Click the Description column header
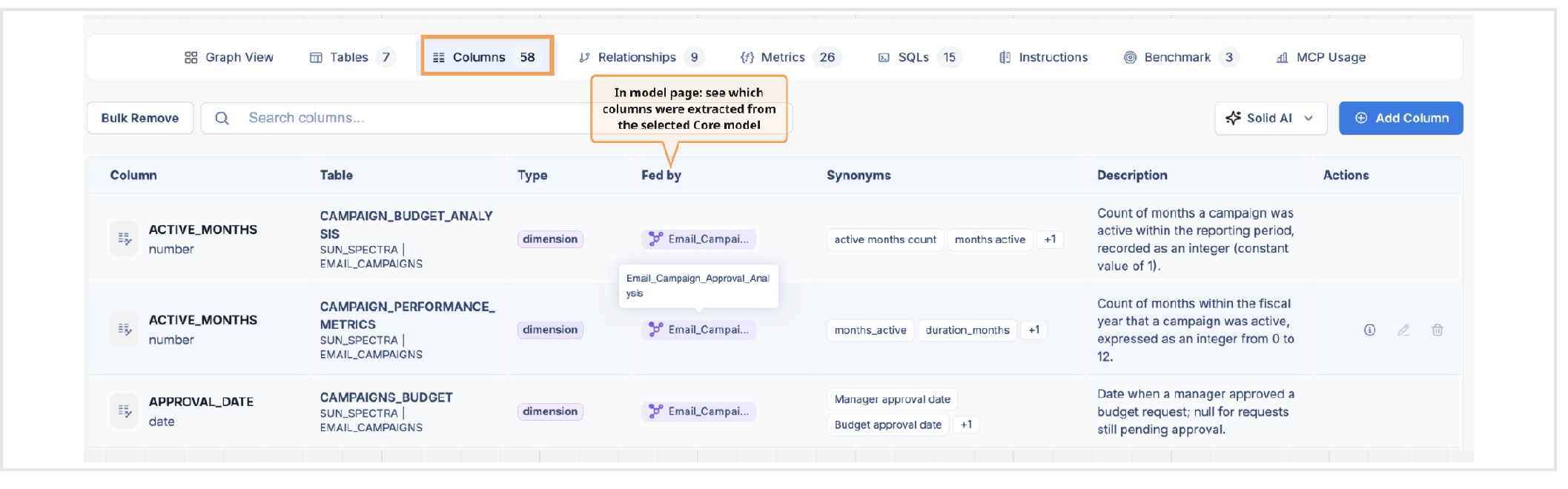 [x=1132, y=176]
